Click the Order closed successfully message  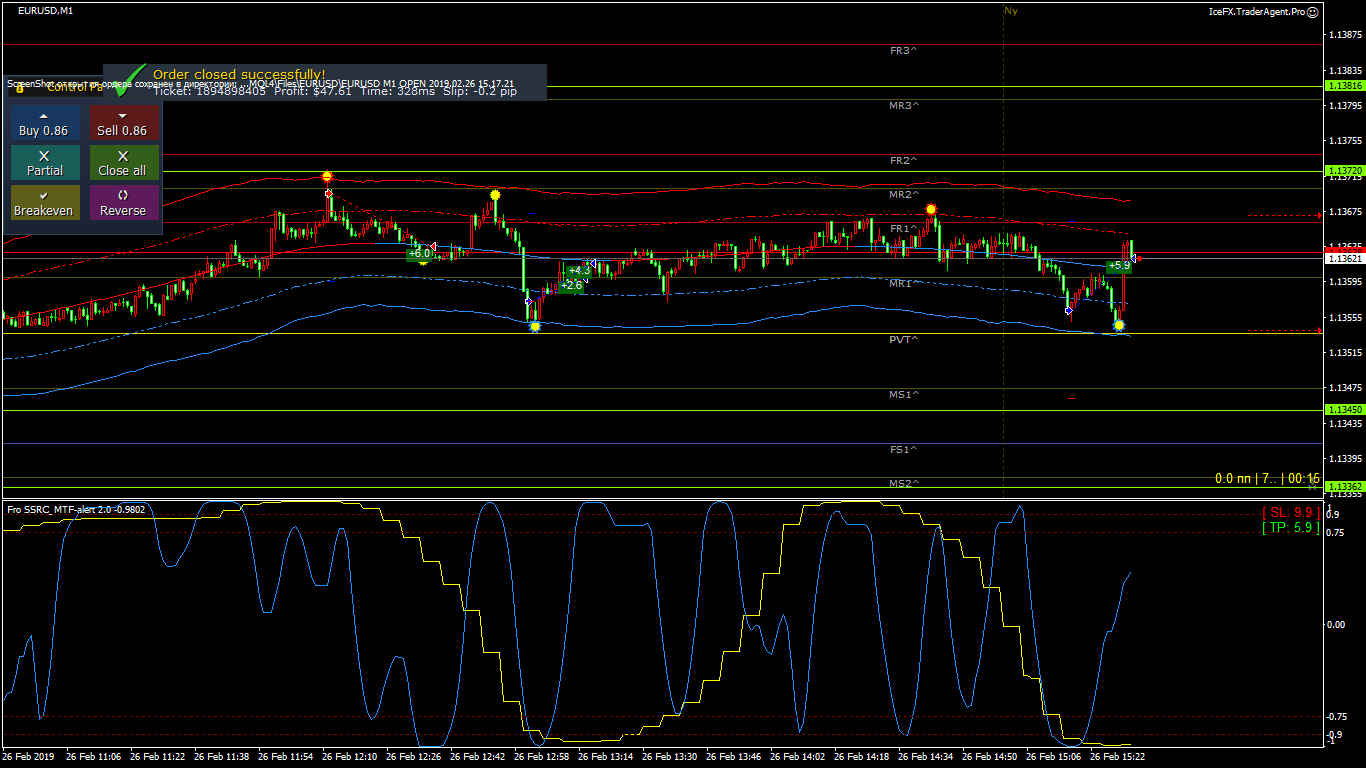coord(239,74)
